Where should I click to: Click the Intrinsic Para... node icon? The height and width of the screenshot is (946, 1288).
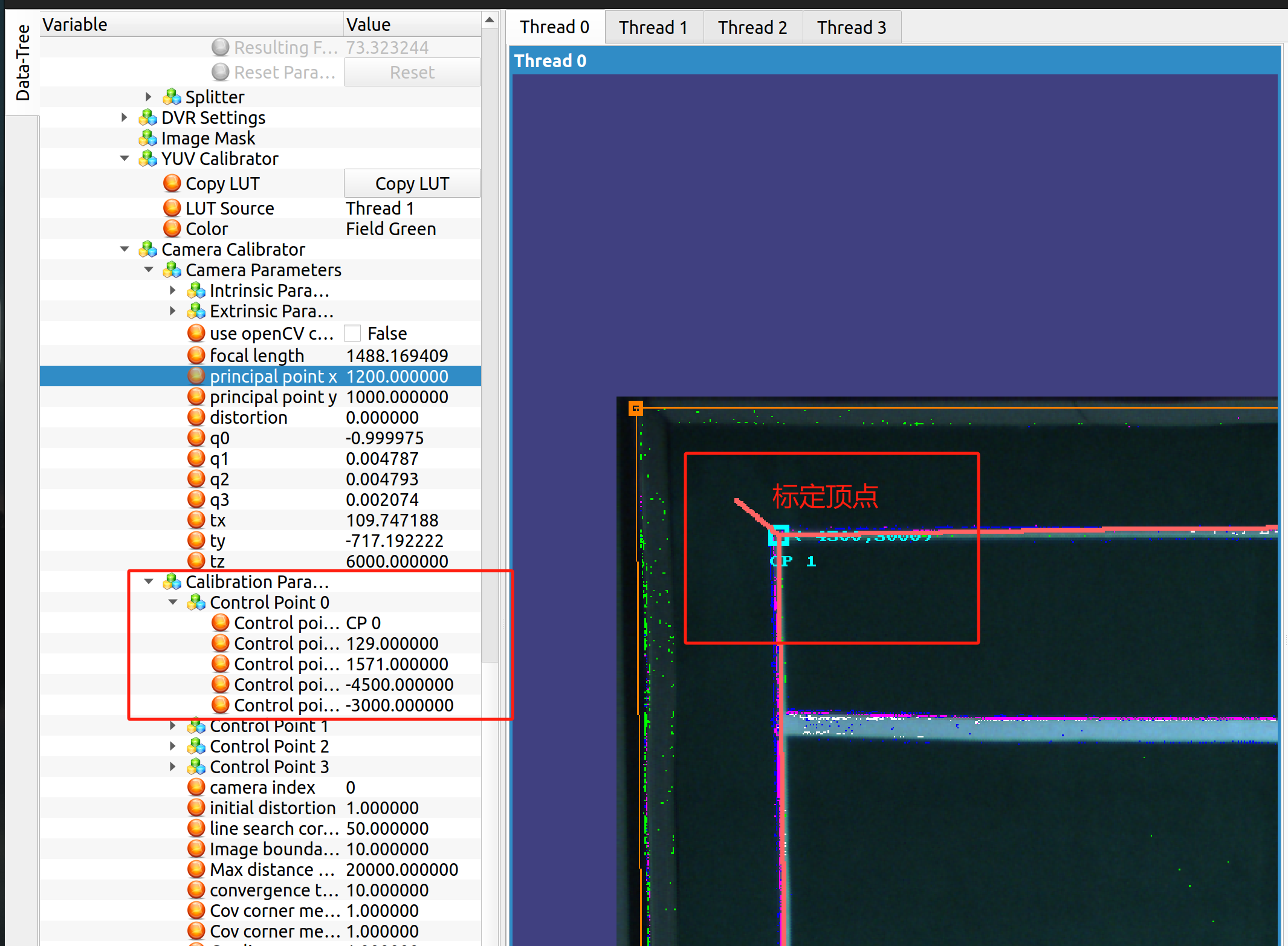pos(196,290)
